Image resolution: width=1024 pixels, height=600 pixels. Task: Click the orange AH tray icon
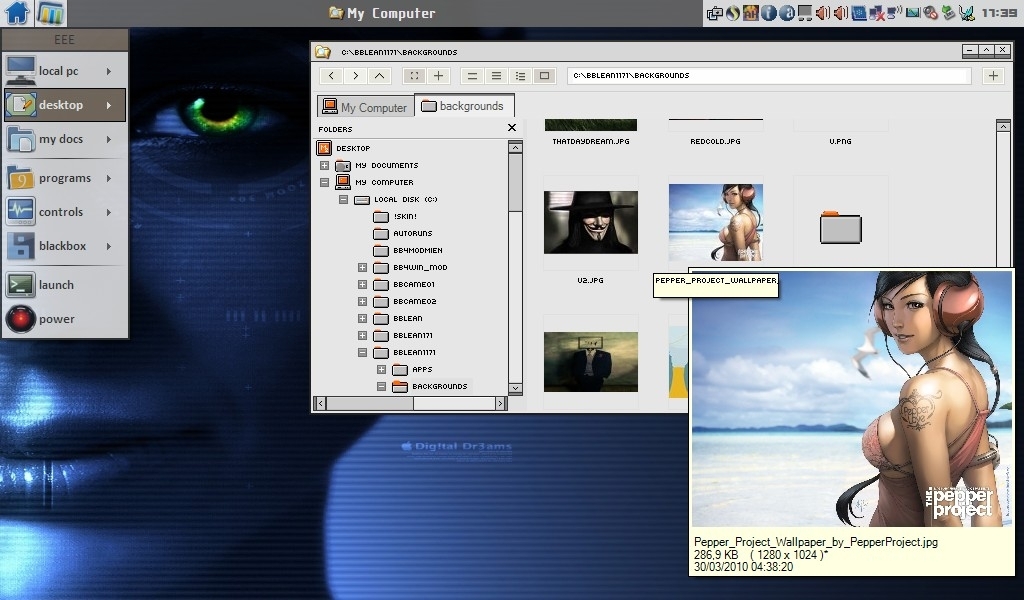click(750, 12)
